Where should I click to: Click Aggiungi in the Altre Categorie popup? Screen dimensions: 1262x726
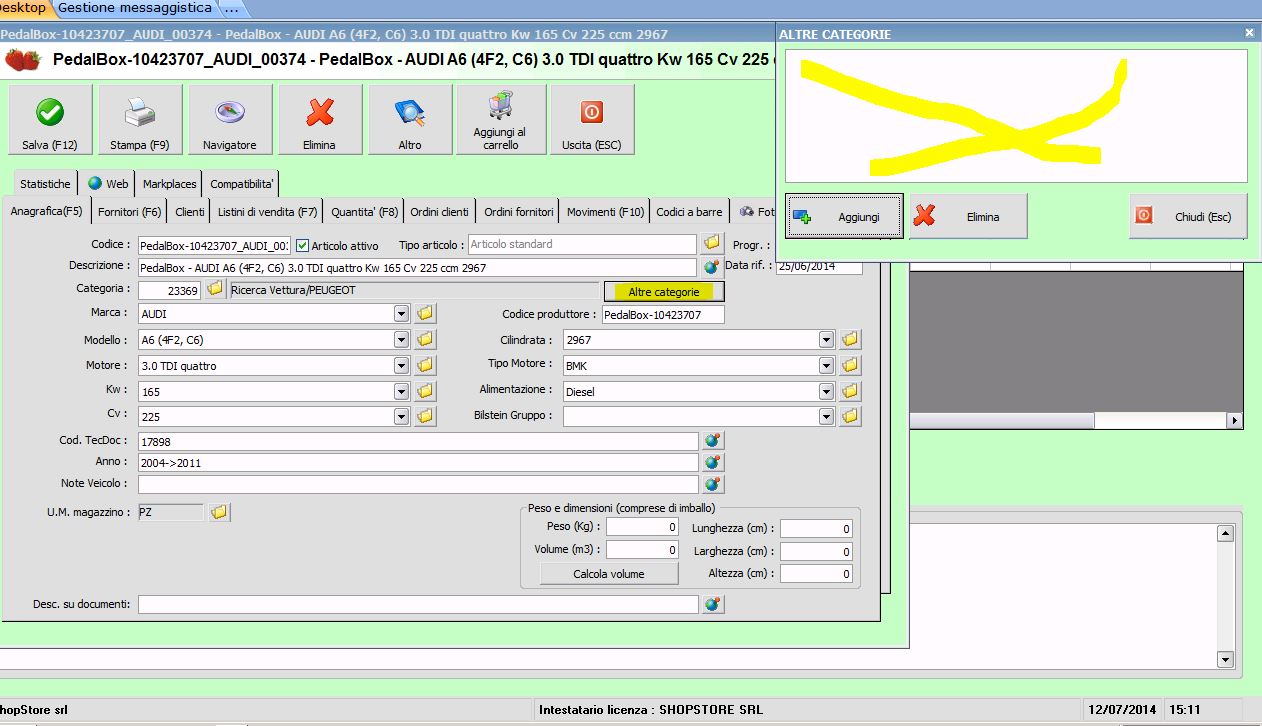pos(844,216)
